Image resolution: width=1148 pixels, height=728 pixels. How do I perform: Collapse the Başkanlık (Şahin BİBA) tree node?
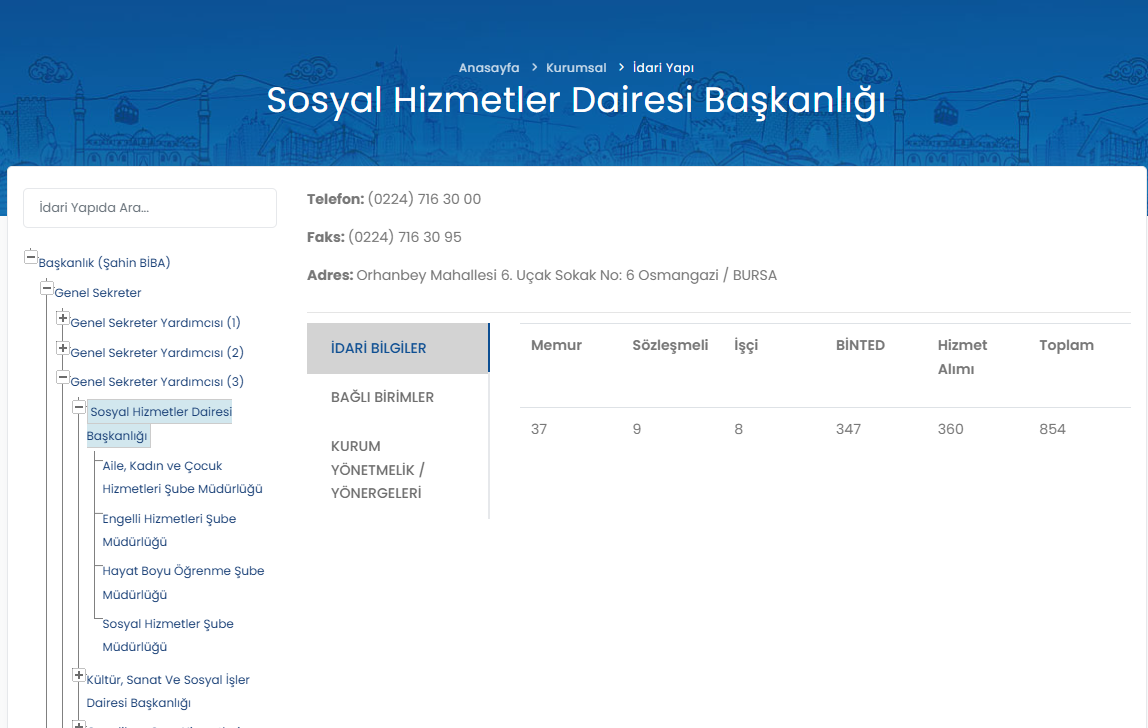coord(31,257)
